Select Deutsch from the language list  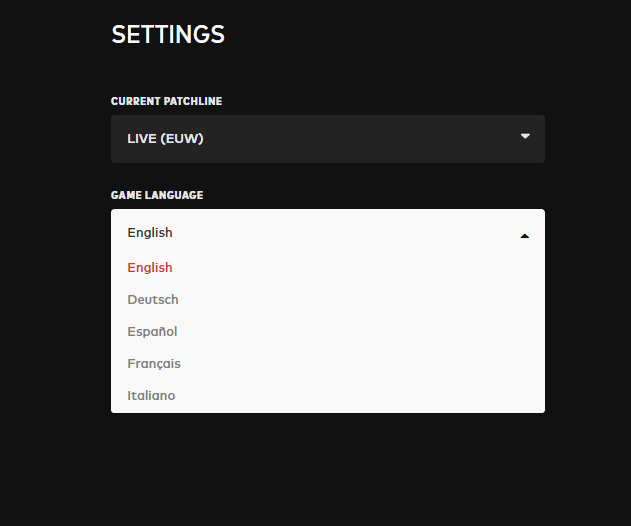[x=153, y=300]
